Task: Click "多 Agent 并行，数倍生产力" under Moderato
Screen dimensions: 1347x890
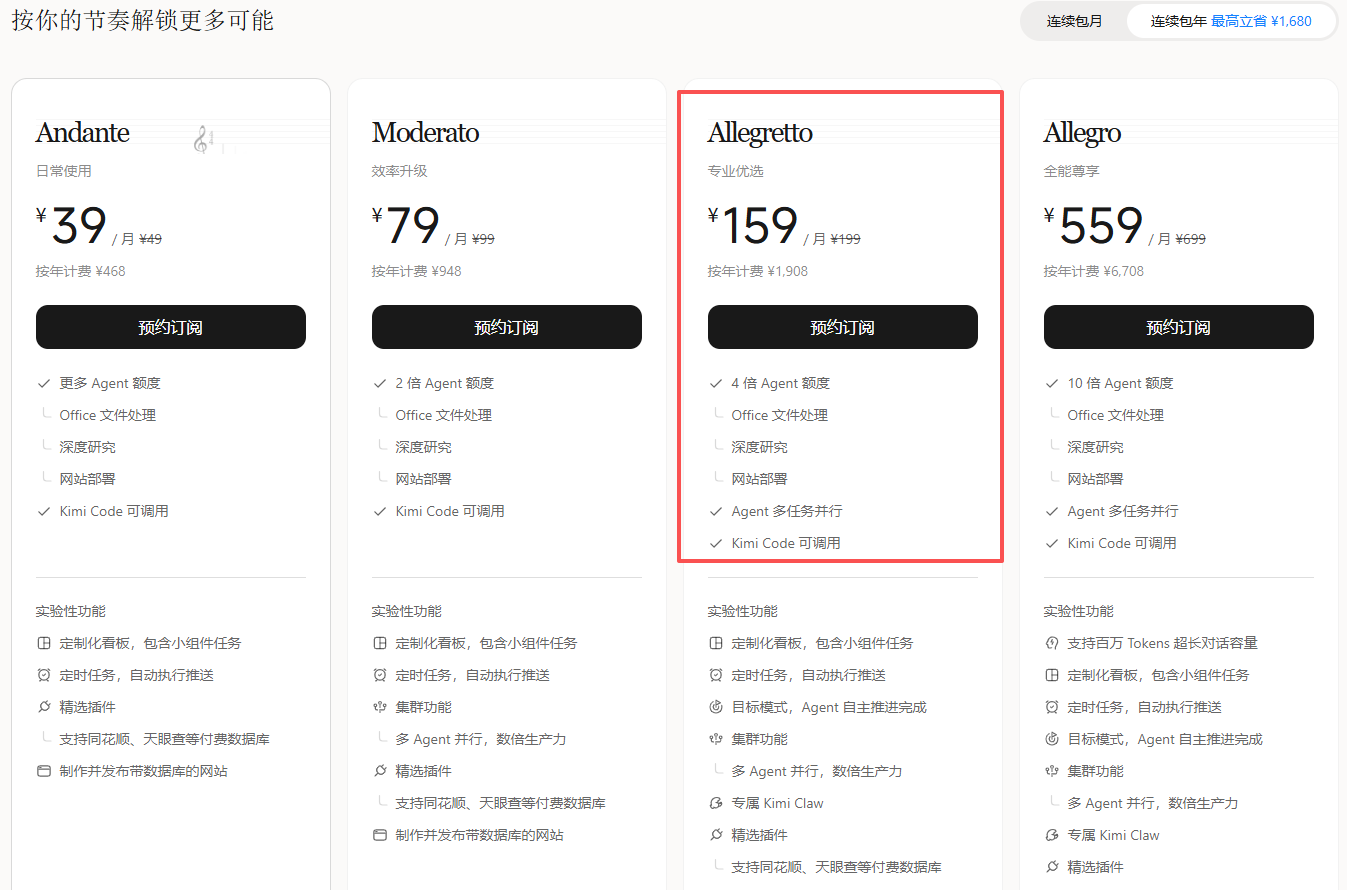Action: (481, 739)
